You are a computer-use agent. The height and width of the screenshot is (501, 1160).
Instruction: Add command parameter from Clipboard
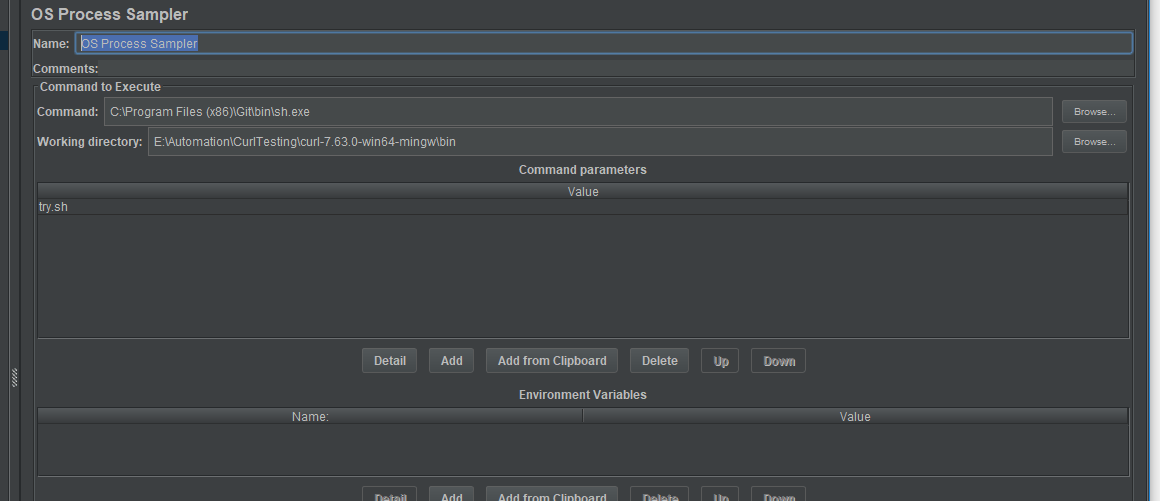pyautogui.click(x=552, y=361)
